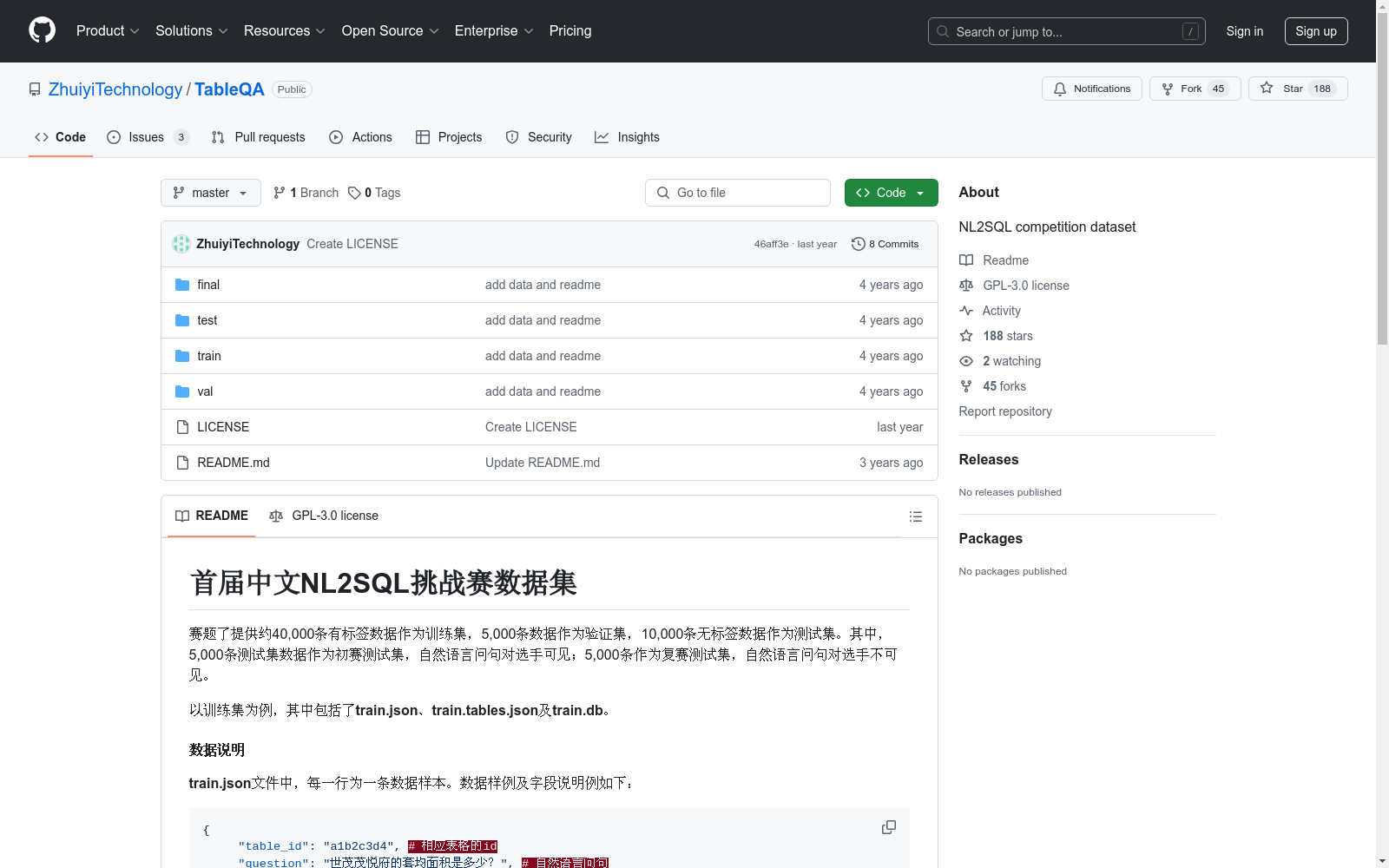Copy the code sample with copy icon

(x=889, y=827)
